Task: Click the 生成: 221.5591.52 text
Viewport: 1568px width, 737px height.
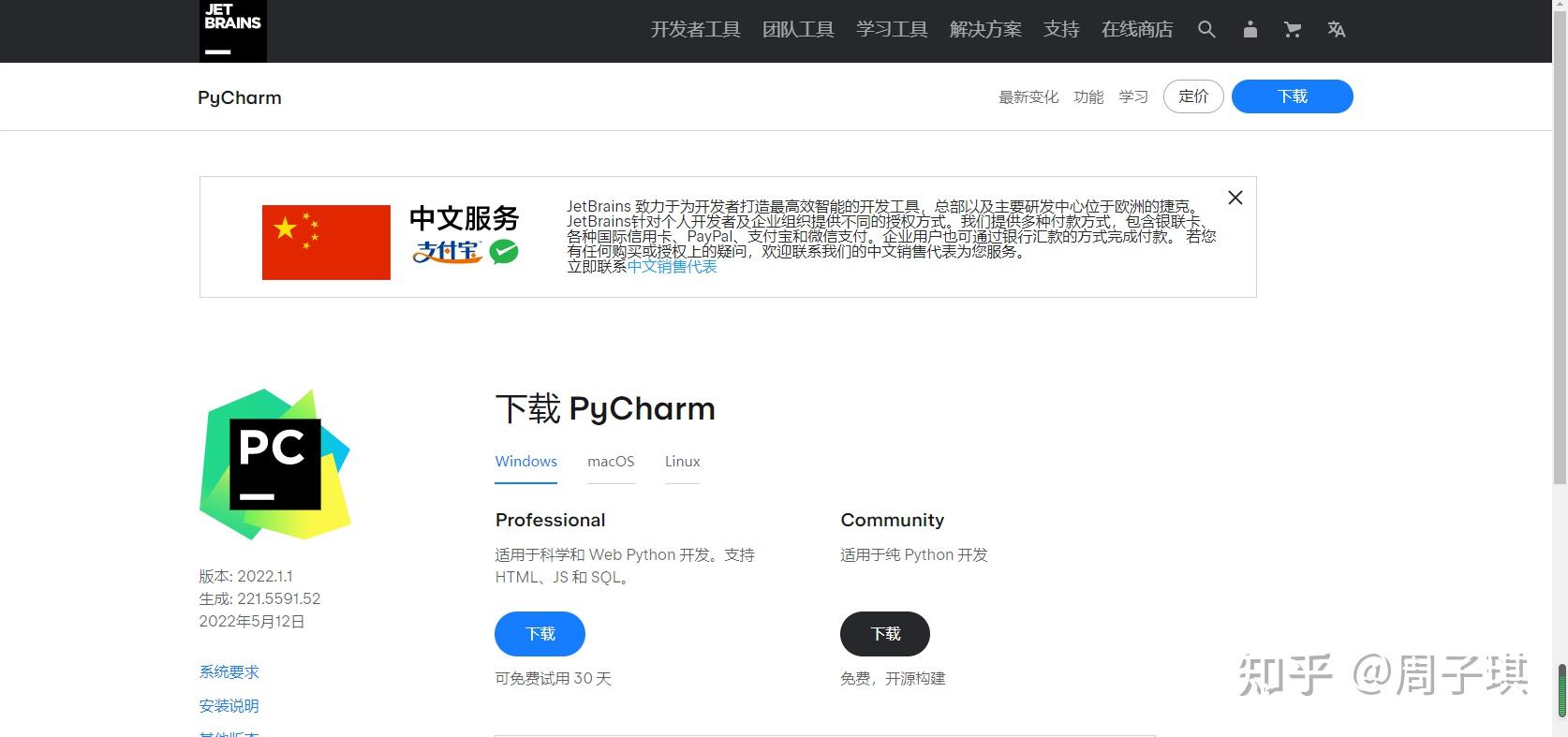Action: pyautogui.click(x=259, y=598)
